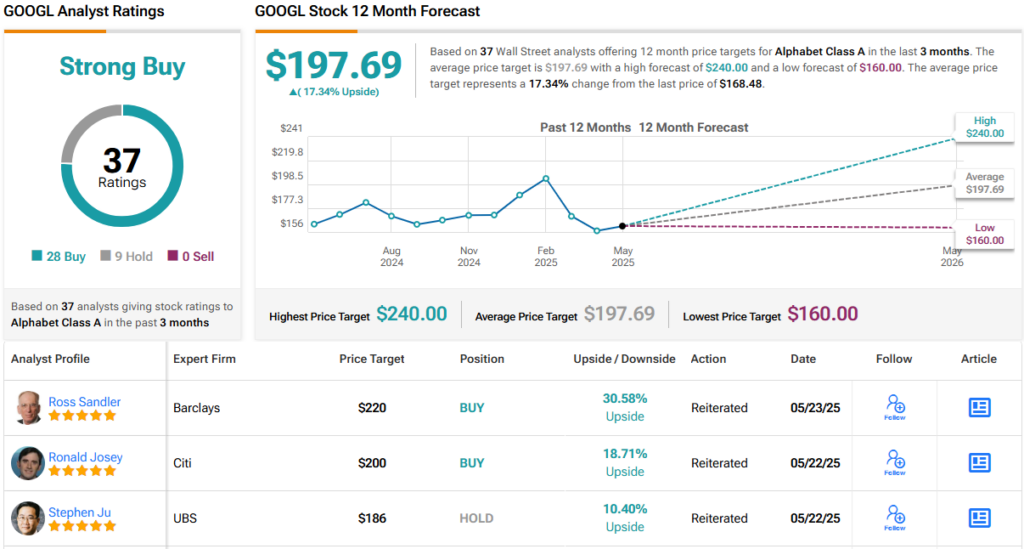Click the $220 price target cell

372,408
